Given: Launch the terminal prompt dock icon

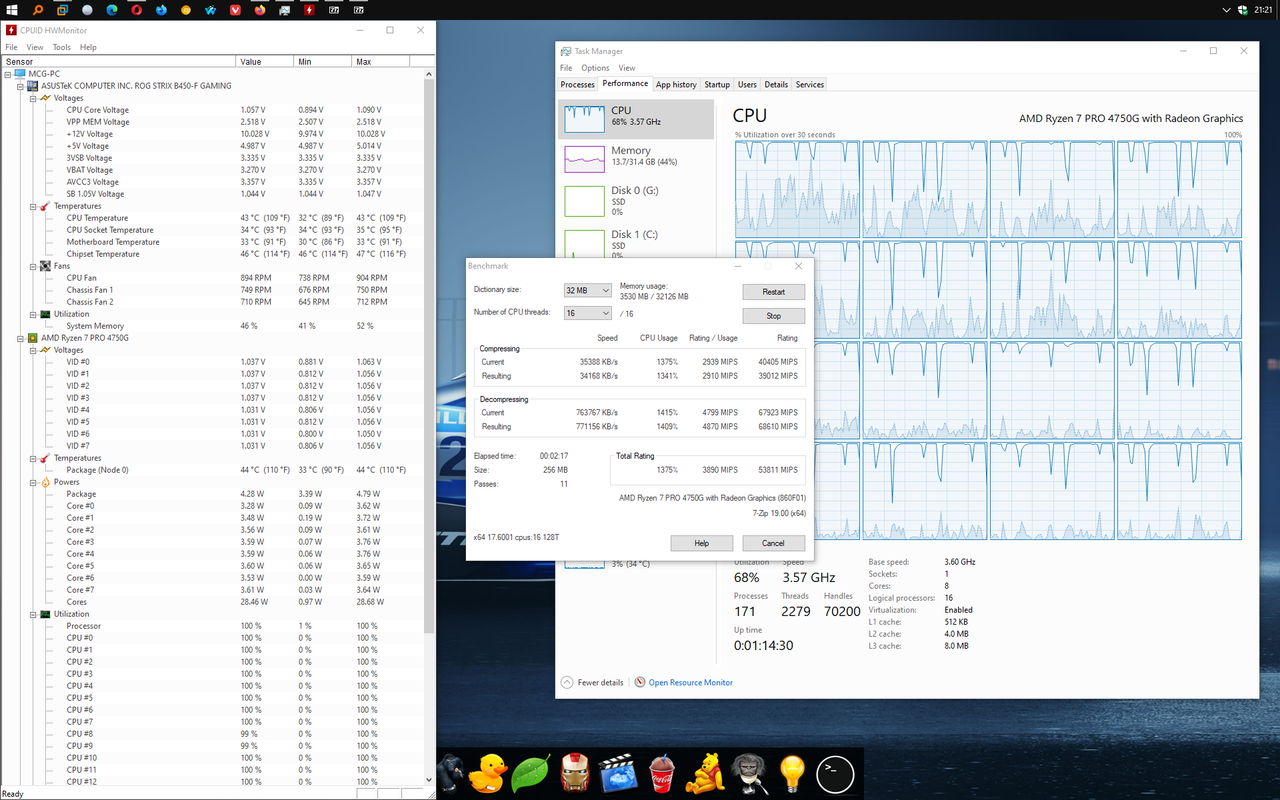Looking at the screenshot, I should click(835, 773).
